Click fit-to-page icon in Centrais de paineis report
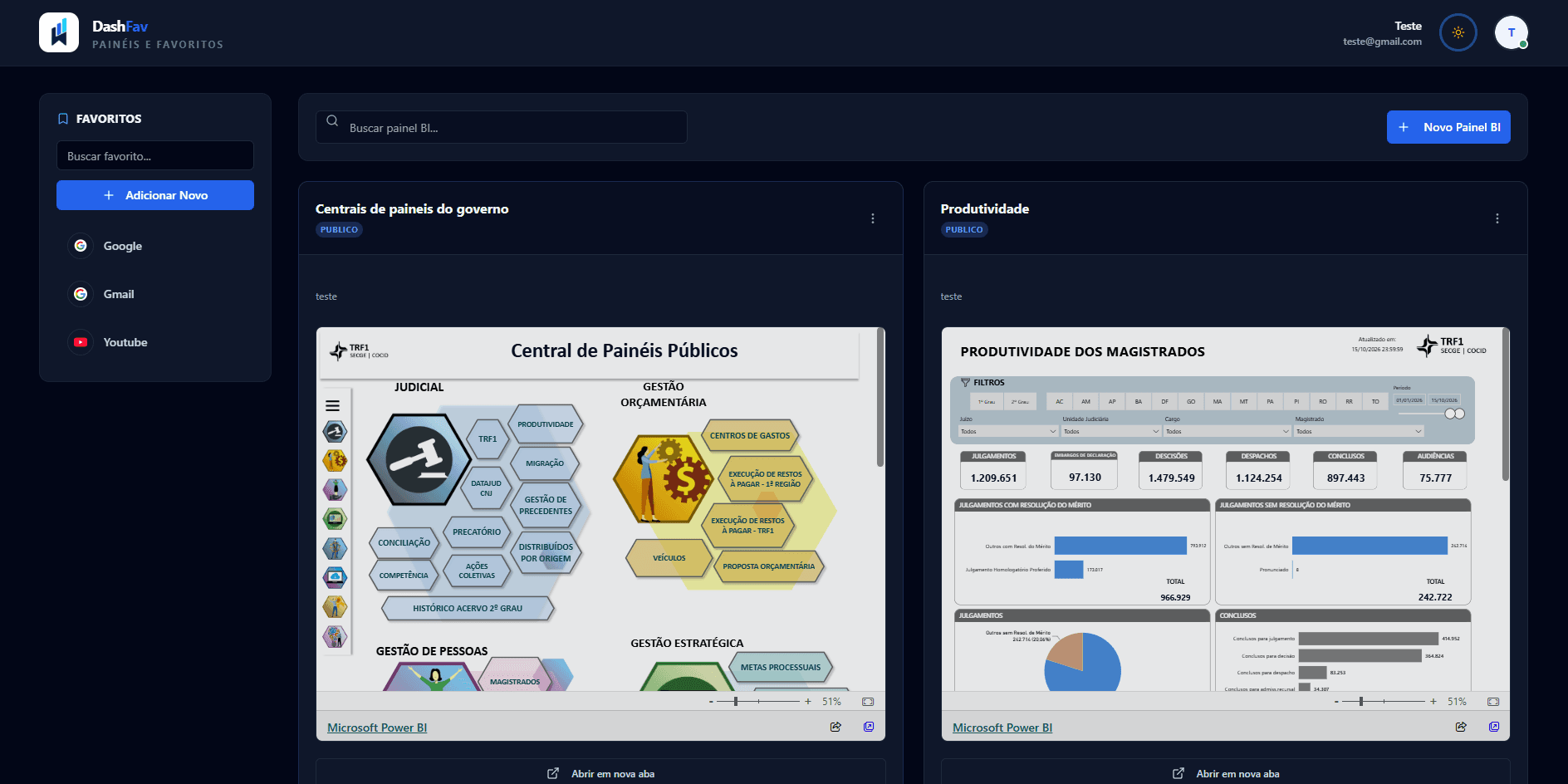1568x784 pixels. click(868, 702)
